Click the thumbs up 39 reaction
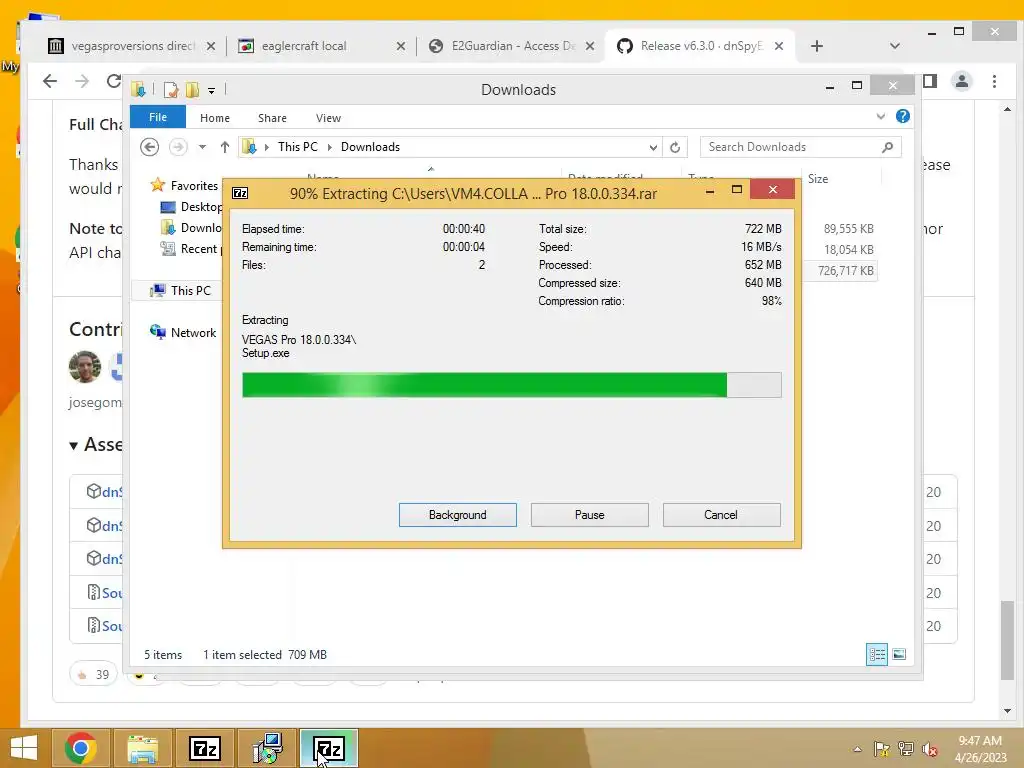Image resolution: width=1024 pixels, height=768 pixels. (x=93, y=674)
